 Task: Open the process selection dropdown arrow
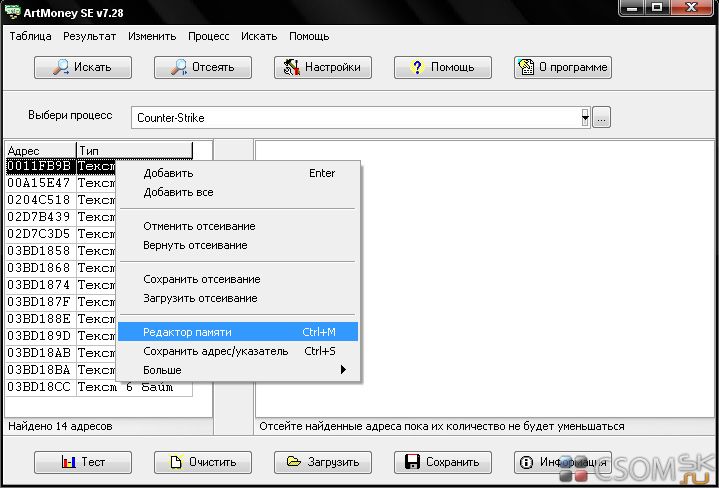point(585,117)
